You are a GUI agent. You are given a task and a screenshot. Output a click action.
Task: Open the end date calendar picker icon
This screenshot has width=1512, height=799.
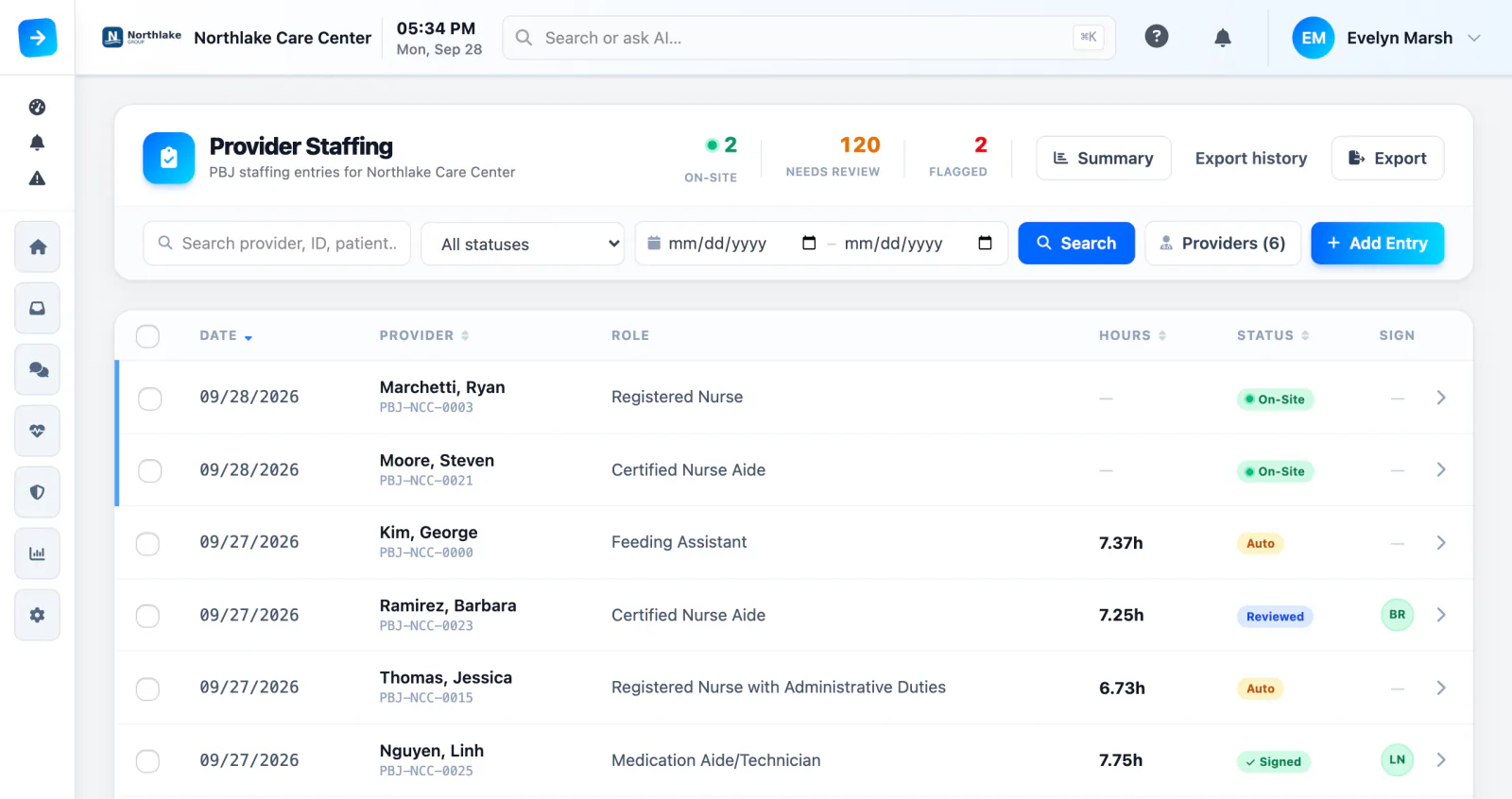point(985,243)
